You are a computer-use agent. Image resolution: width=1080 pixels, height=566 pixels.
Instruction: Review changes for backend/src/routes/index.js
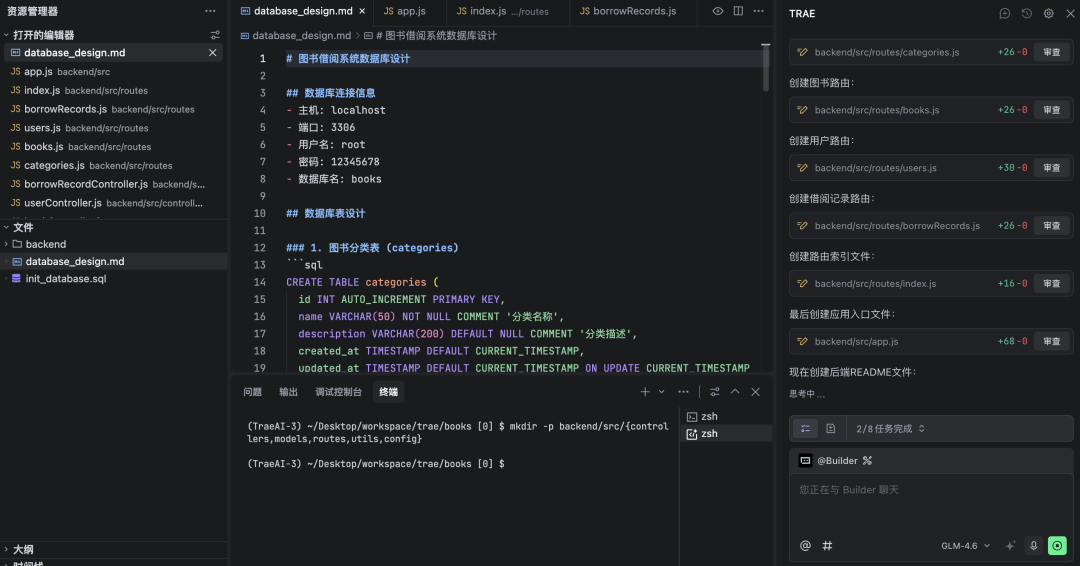pyautogui.click(x=1052, y=284)
